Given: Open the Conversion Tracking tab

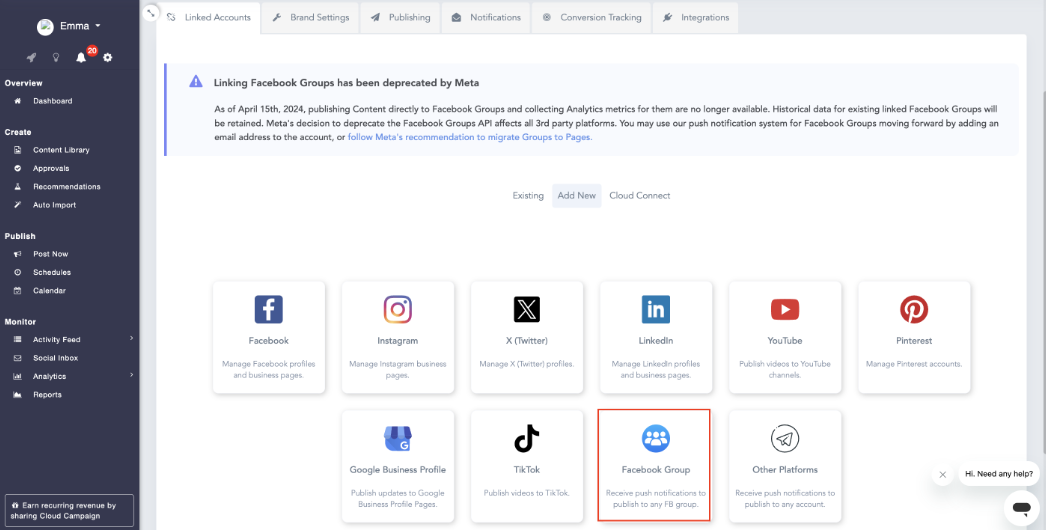Looking at the screenshot, I should (592, 17).
